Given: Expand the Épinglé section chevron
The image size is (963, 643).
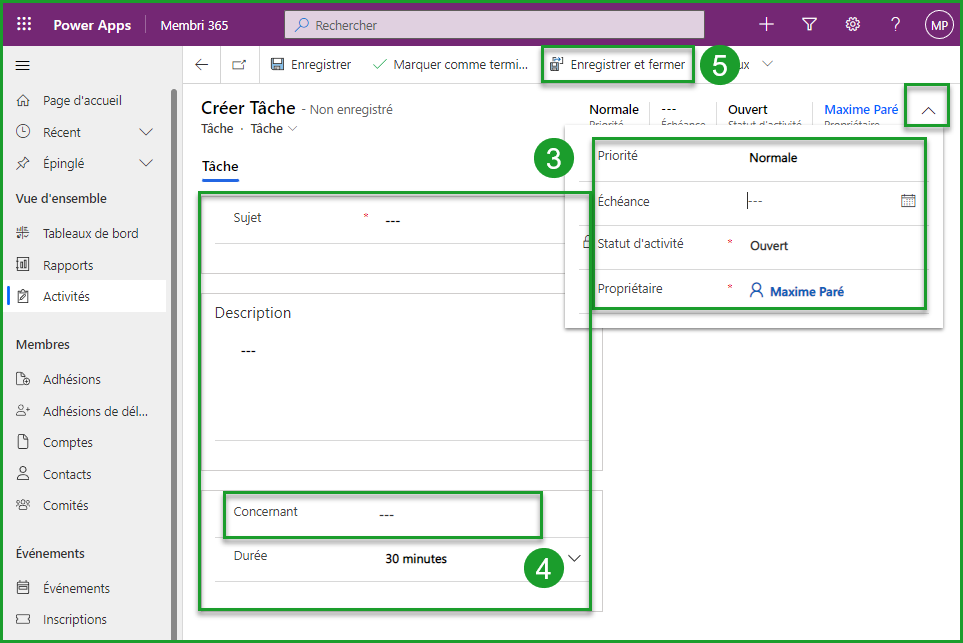Looking at the screenshot, I should pyautogui.click(x=146, y=163).
